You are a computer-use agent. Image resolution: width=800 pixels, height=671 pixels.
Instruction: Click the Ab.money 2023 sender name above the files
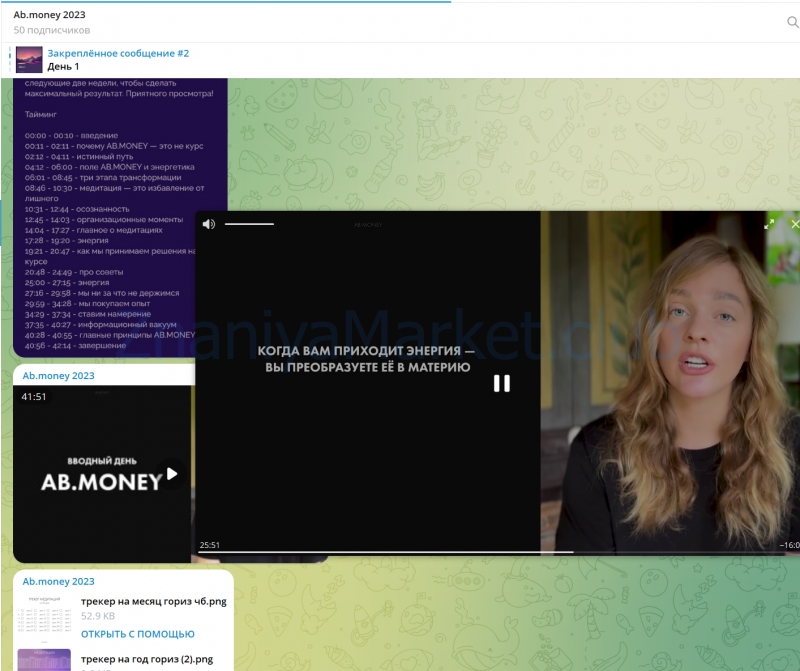(58, 581)
